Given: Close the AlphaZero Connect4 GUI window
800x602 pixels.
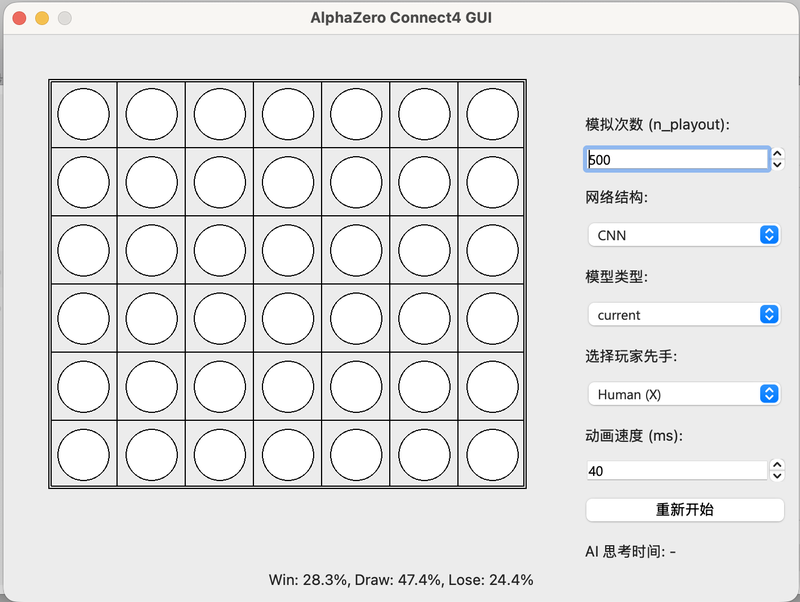Looking at the screenshot, I should [x=19, y=18].
